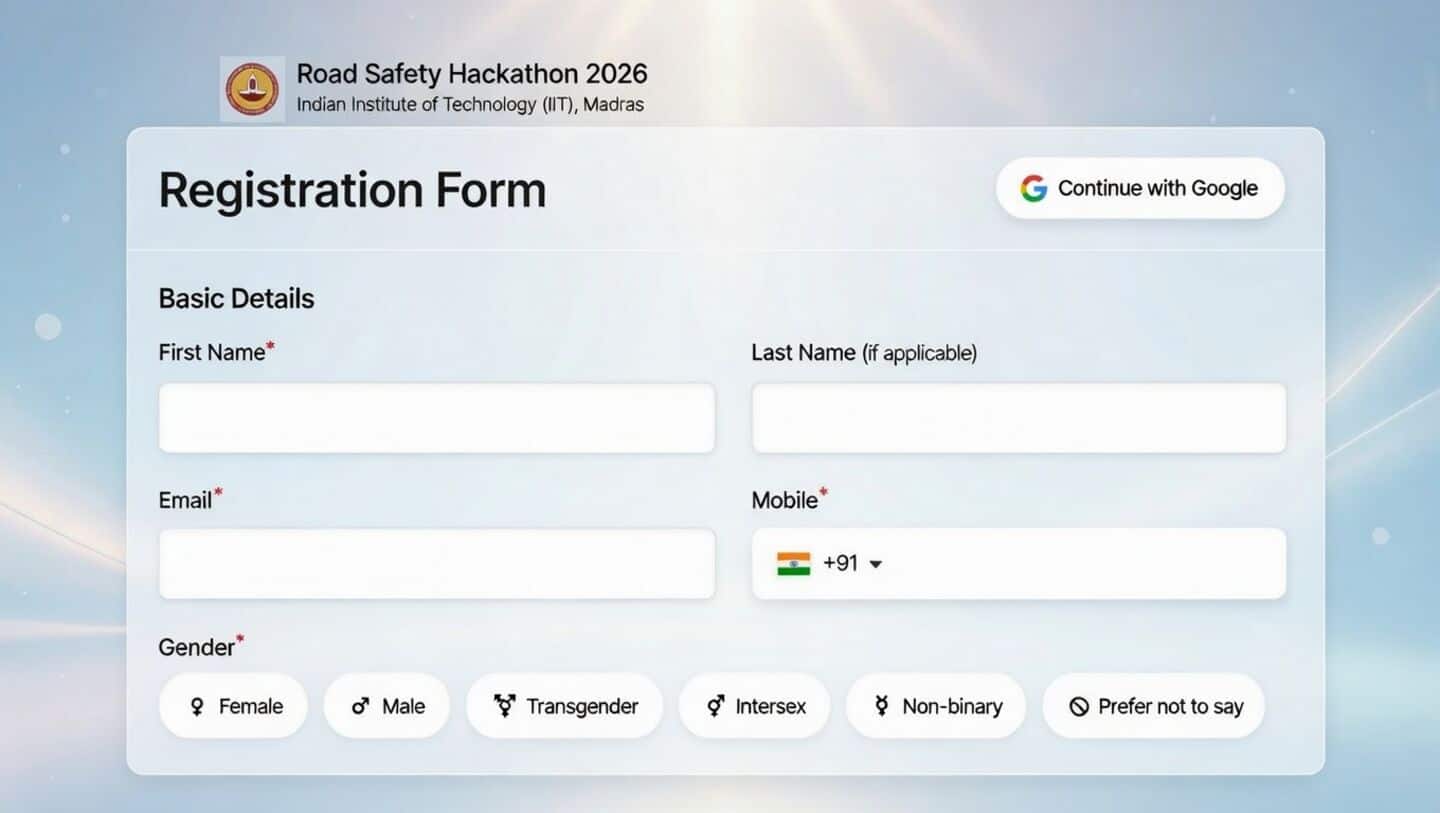
Task: Select the Prefer not to say option
Action: point(1153,706)
